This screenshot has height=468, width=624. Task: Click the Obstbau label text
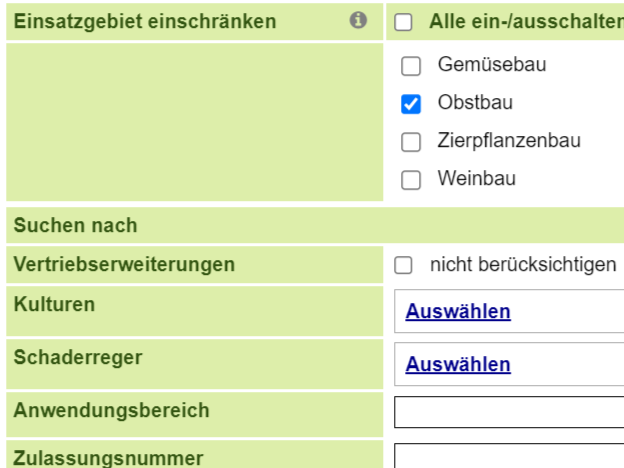(475, 102)
